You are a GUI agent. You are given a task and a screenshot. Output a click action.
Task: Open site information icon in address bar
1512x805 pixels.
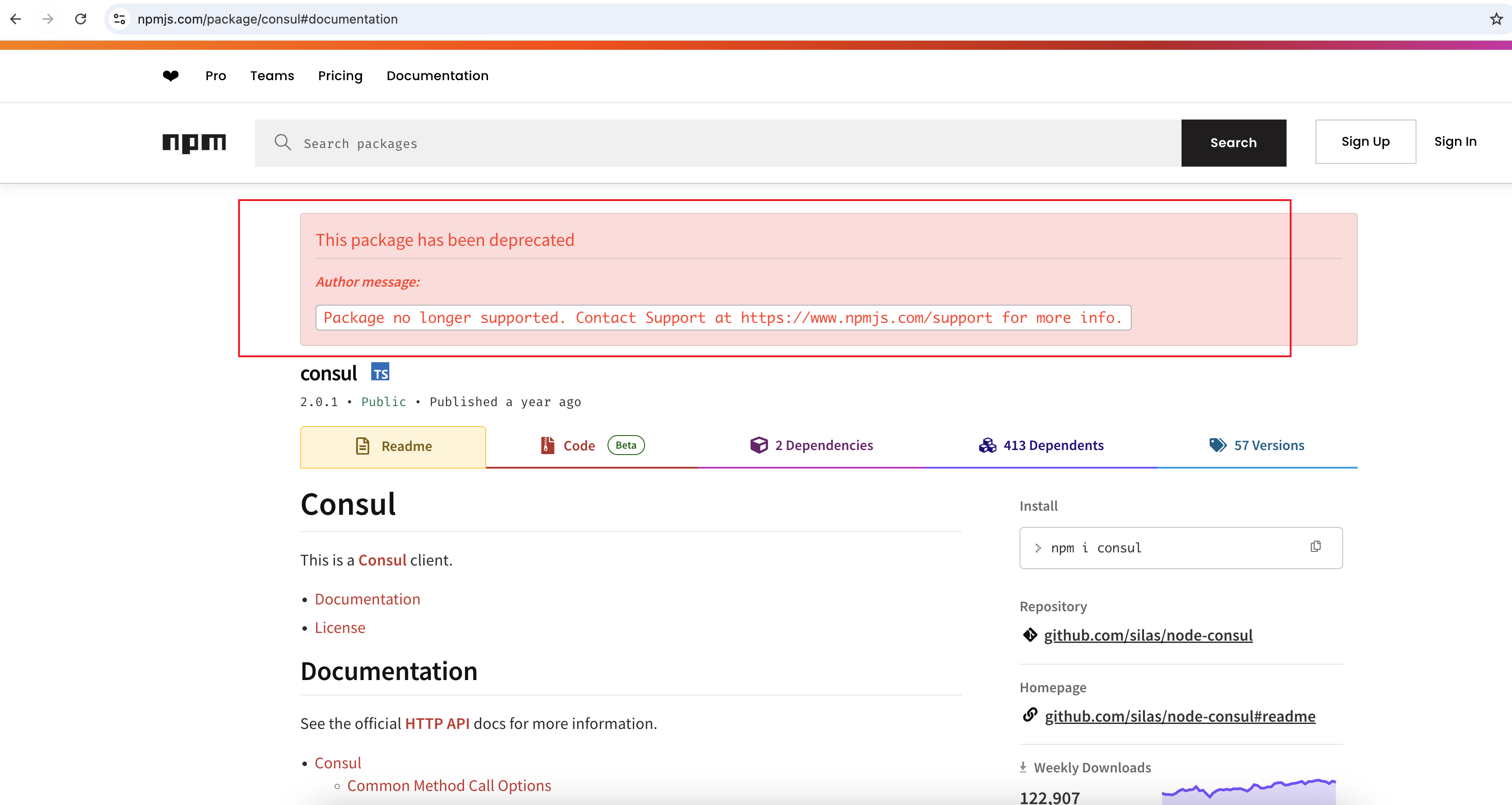tap(120, 19)
